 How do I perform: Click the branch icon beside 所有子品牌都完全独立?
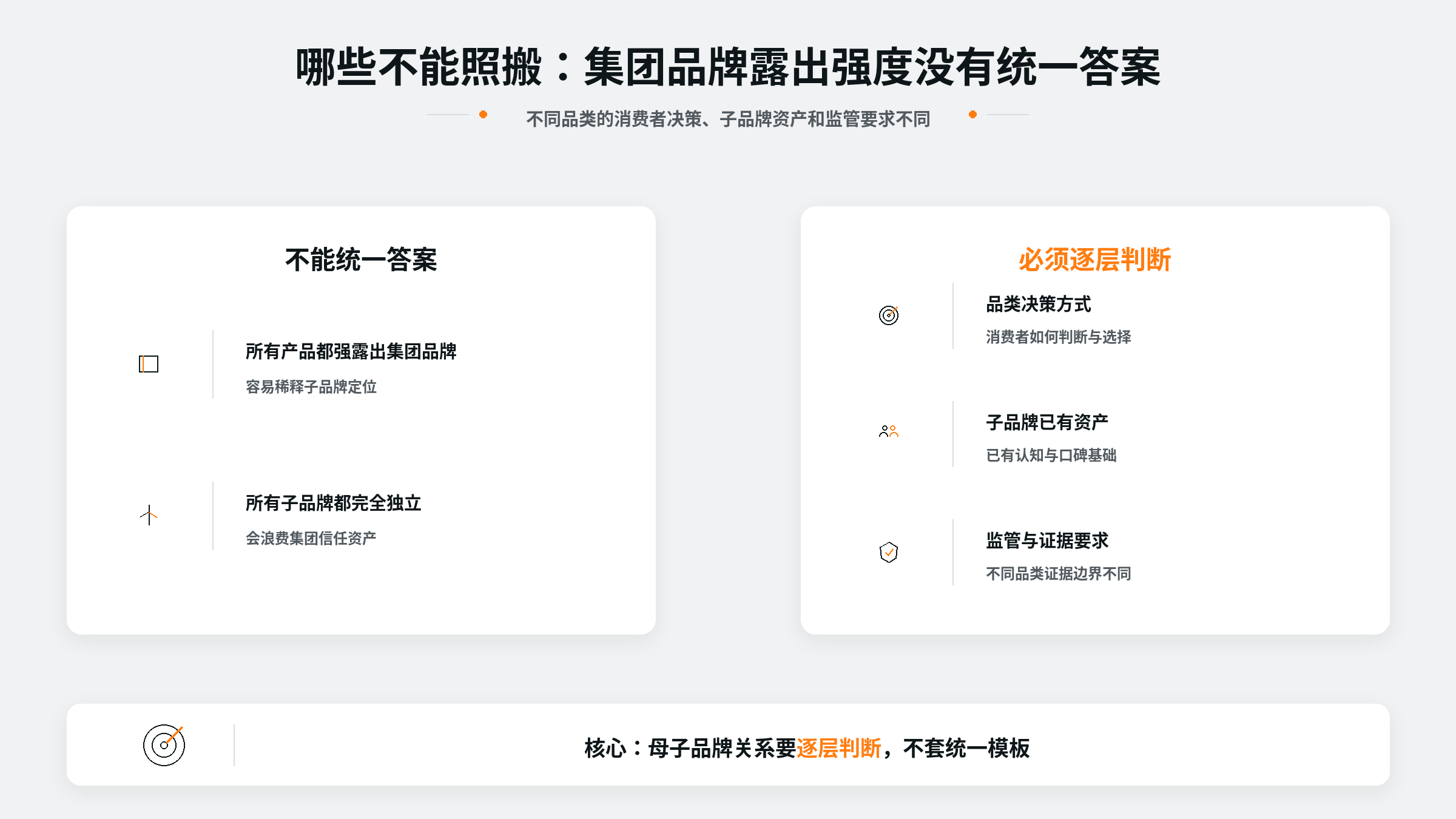pos(149,515)
